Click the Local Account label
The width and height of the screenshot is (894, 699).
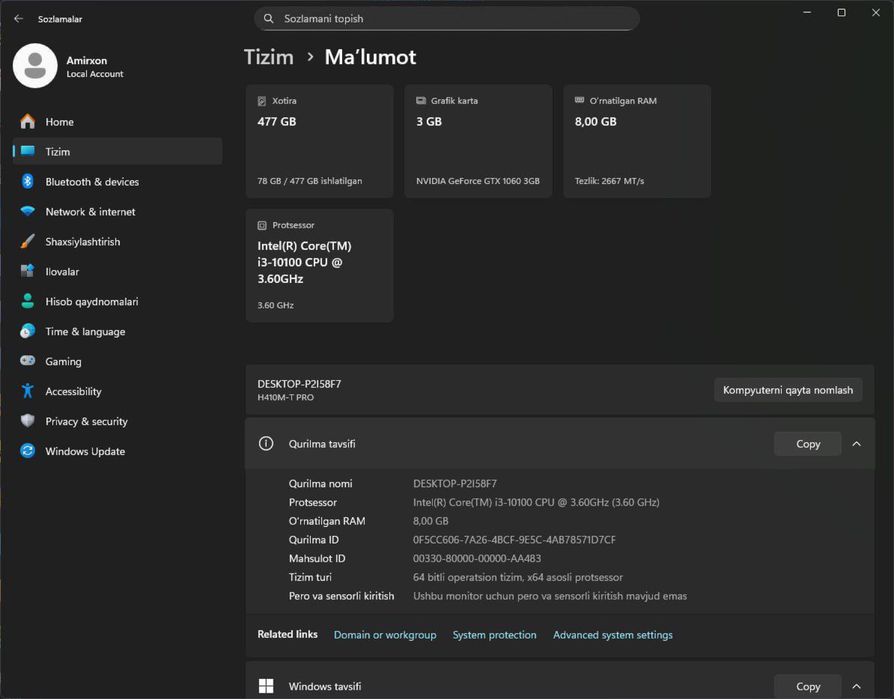[95, 74]
